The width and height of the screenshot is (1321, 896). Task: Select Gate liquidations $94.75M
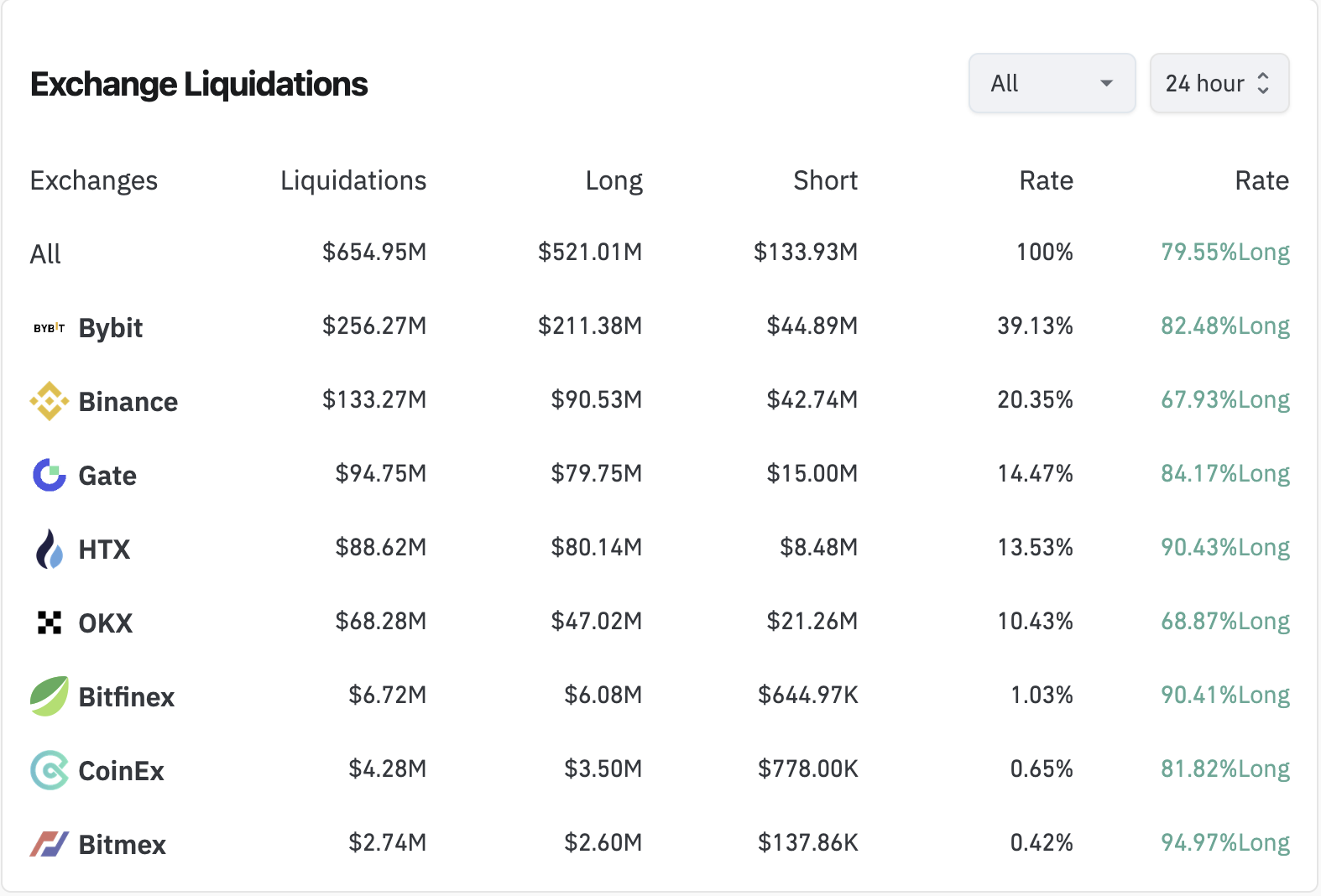(381, 473)
